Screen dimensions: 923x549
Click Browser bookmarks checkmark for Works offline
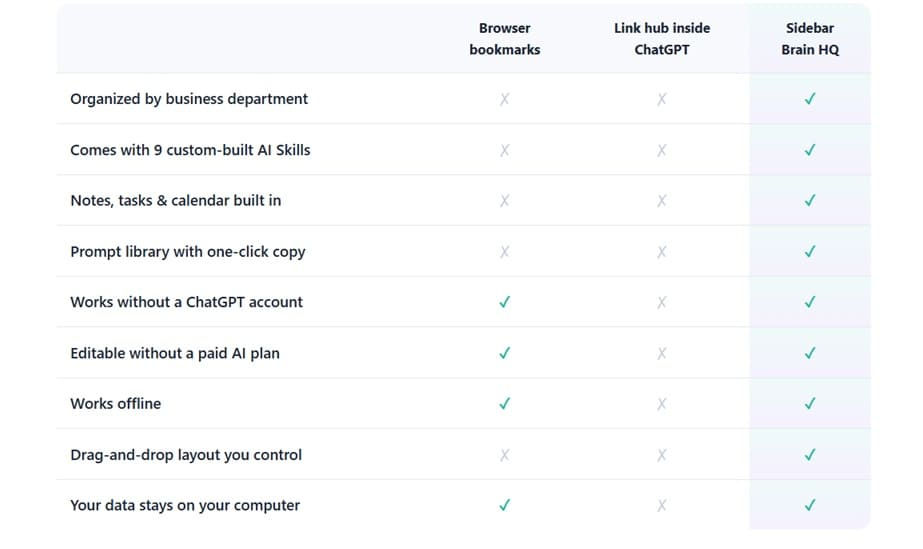(x=504, y=404)
